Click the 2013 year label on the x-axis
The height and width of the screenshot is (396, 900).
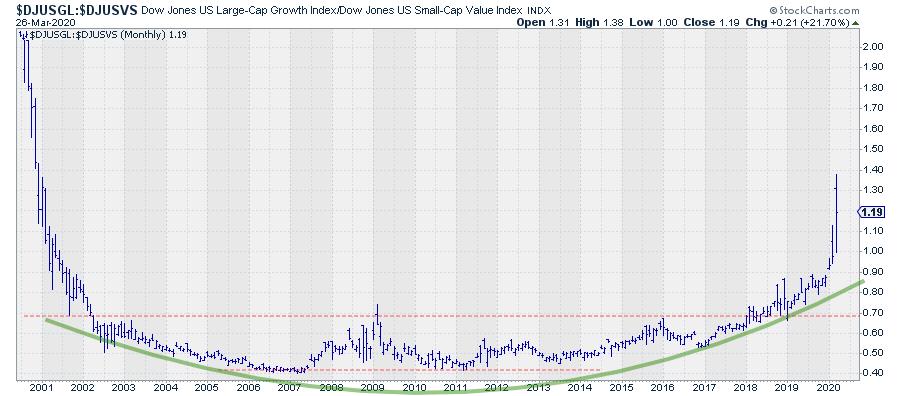(538, 387)
